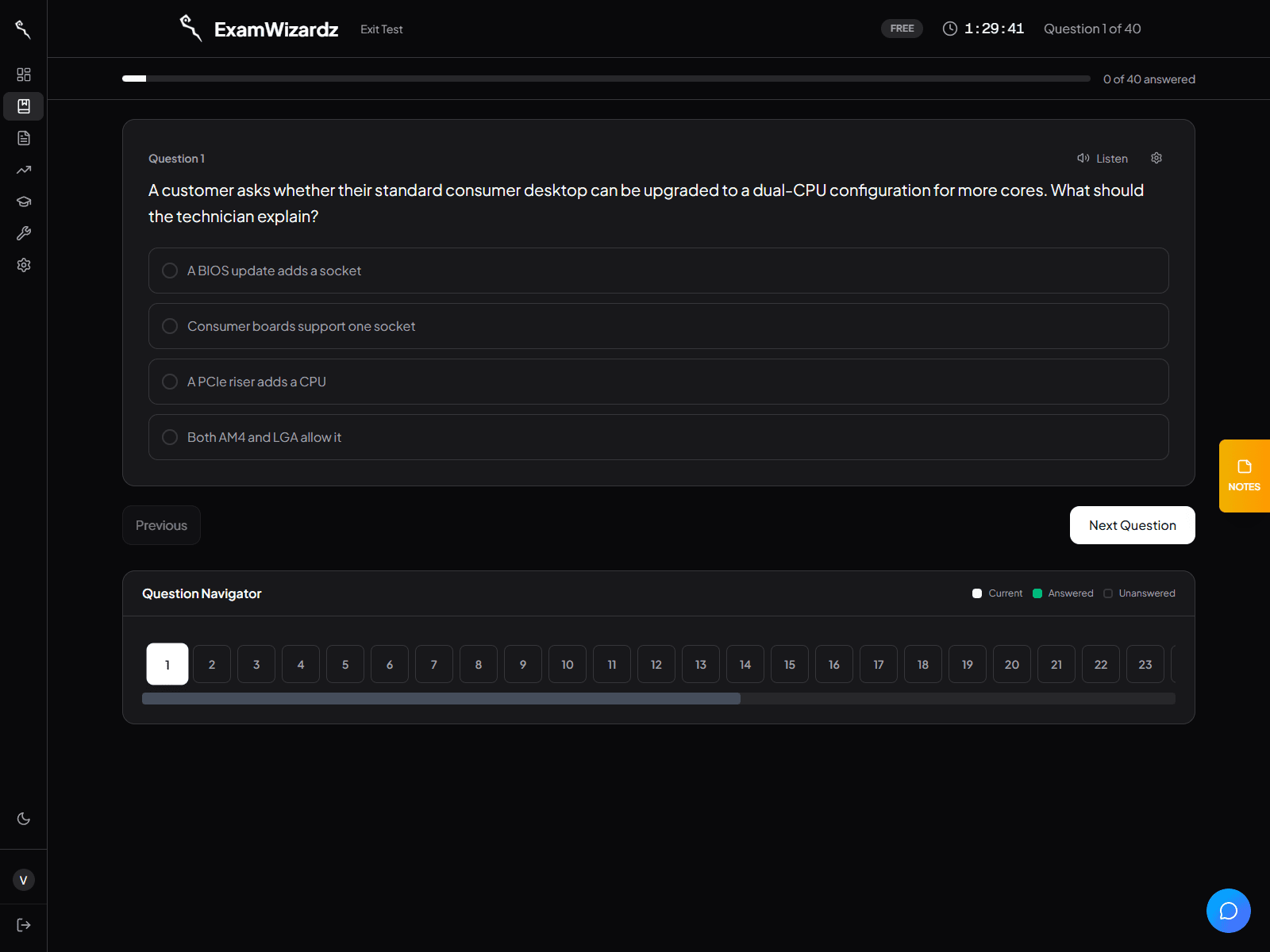Open the dashboard grid icon in sidebar
The width and height of the screenshot is (1270, 952).
click(24, 75)
